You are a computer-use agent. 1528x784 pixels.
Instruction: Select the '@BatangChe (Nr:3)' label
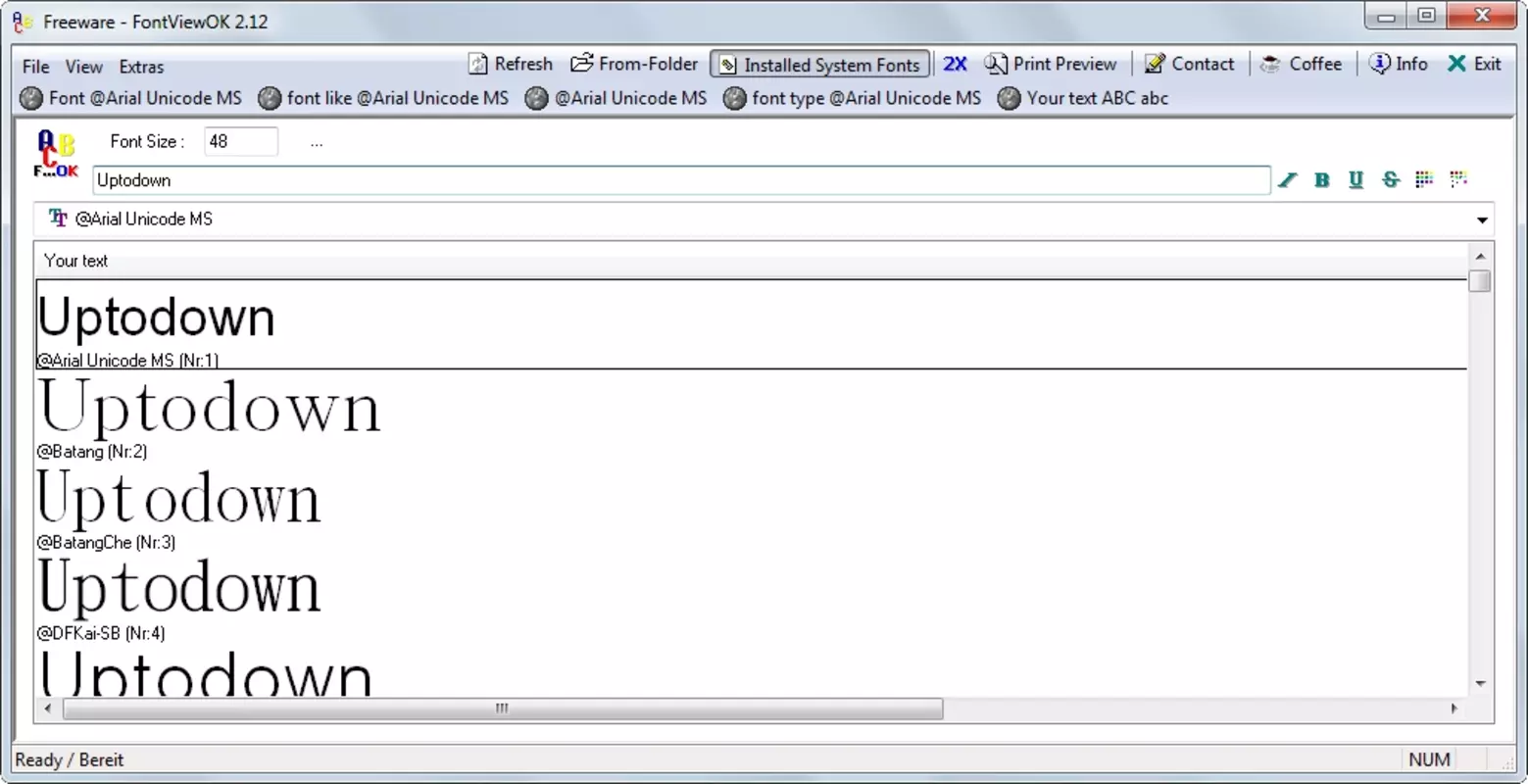pyautogui.click(x=106, y=542)
